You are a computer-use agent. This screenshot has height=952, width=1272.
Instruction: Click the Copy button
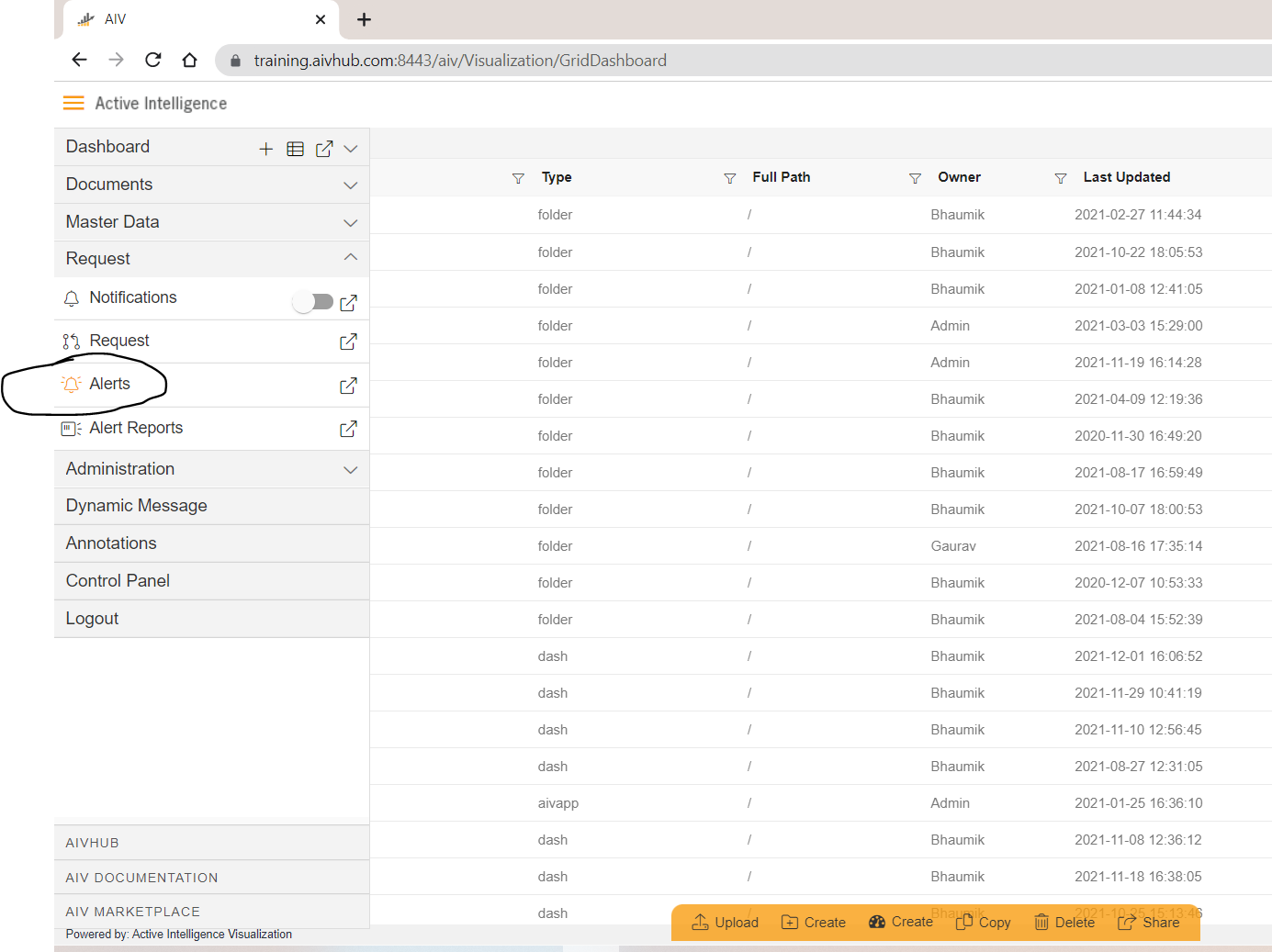(983, 922)
